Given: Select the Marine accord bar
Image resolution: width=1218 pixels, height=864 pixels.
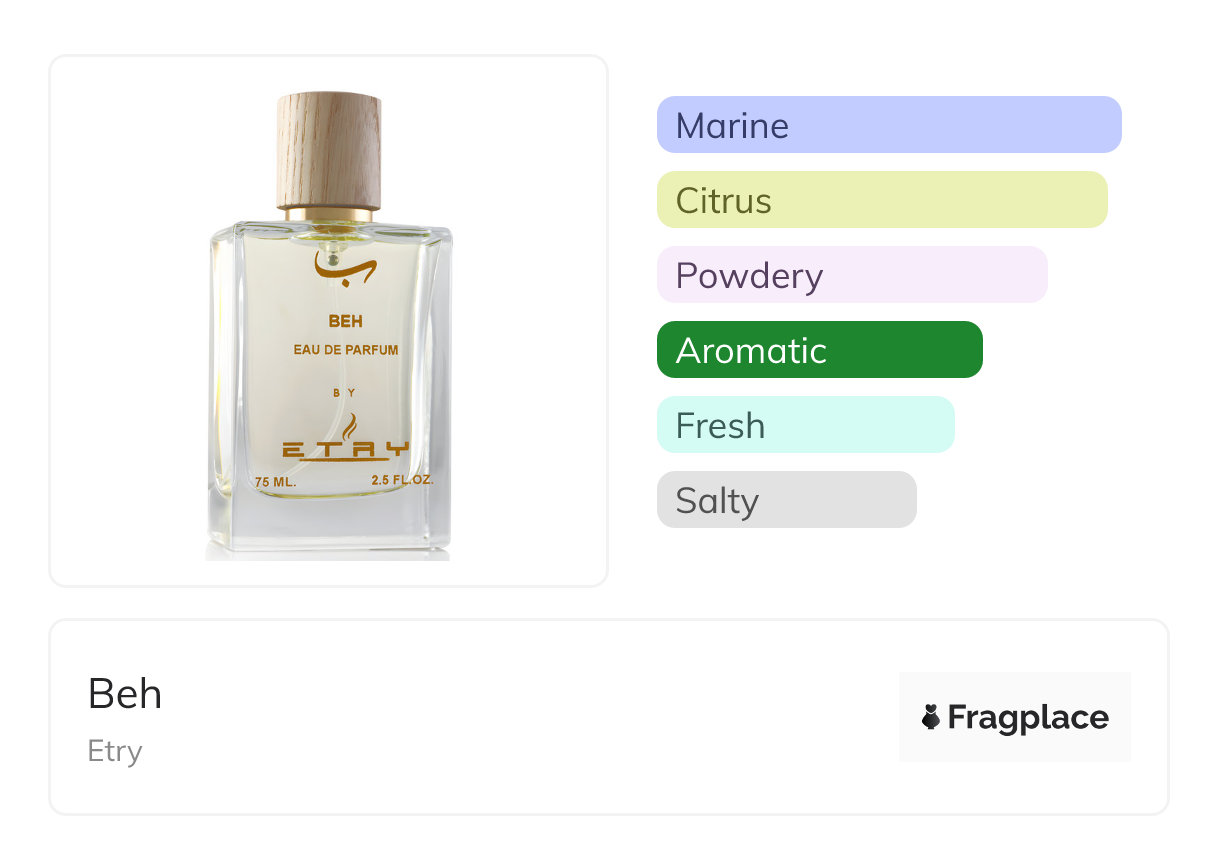Looking at the screenshot, I should click(x=888, y=125).
